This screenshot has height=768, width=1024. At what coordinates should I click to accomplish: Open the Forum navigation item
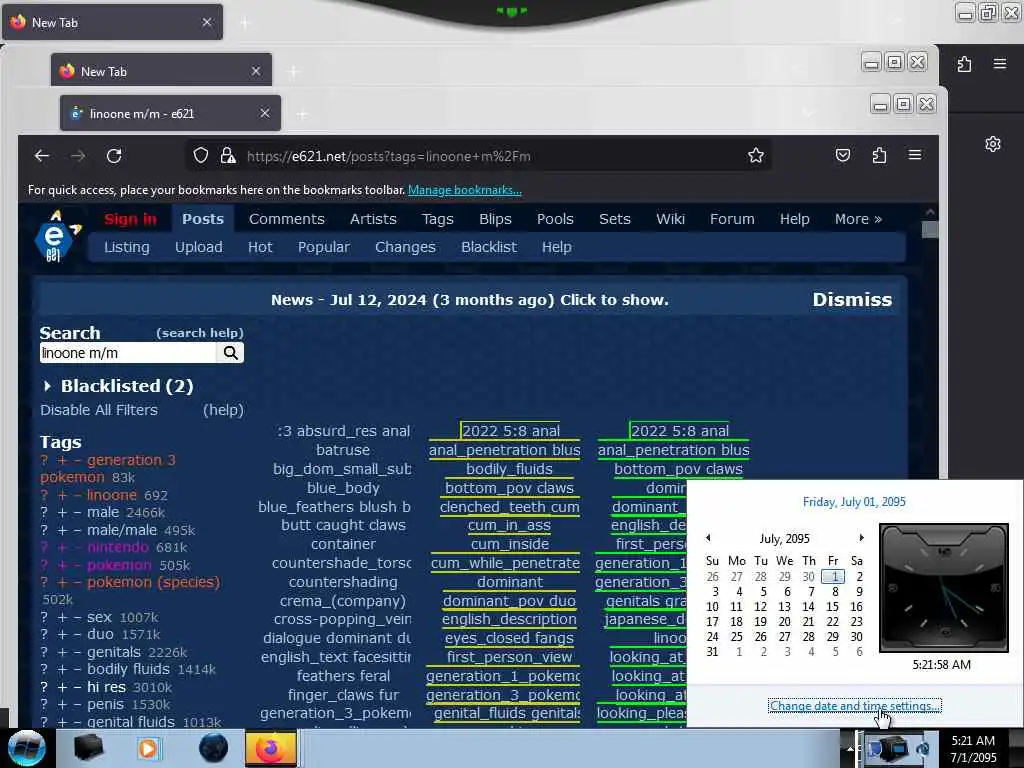point(732,219)
